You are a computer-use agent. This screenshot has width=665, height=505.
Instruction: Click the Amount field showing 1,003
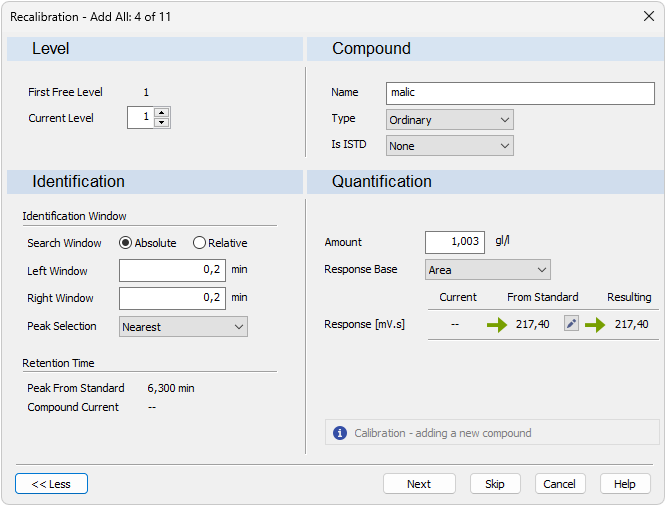coord(455,243)
